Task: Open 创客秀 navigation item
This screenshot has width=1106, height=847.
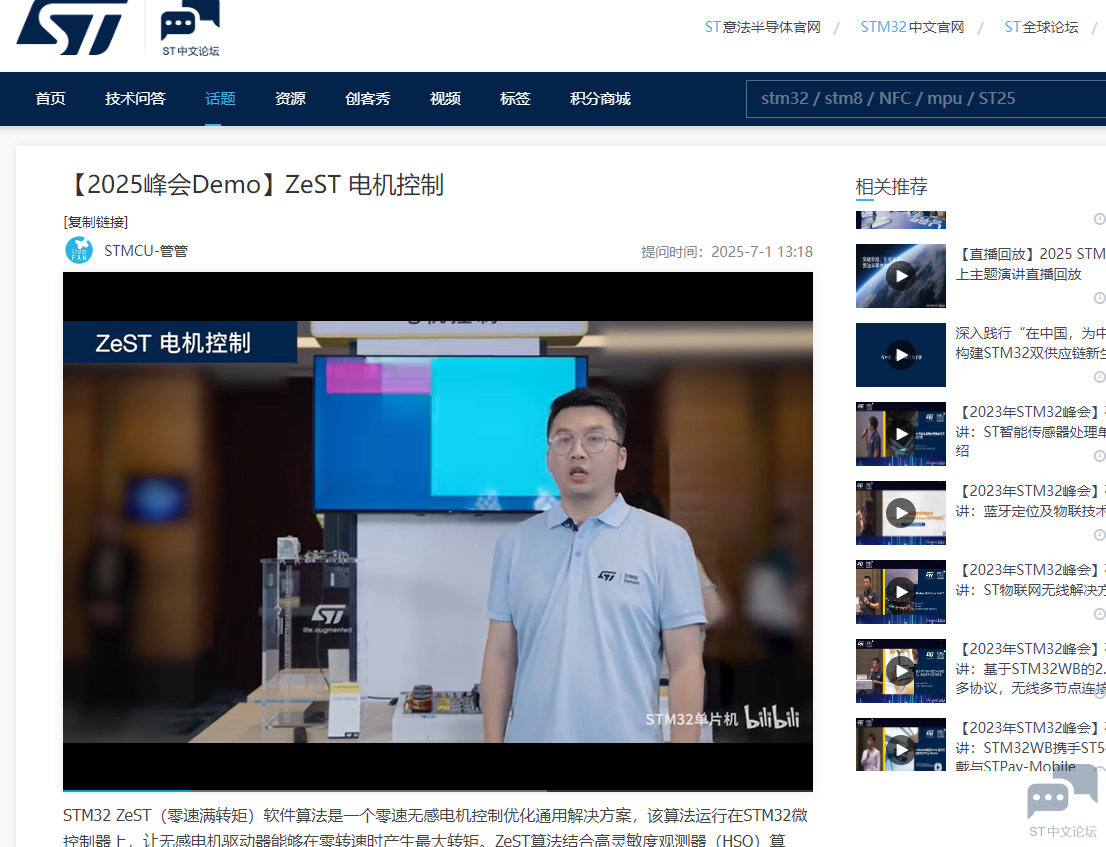Action: point(367,99)
